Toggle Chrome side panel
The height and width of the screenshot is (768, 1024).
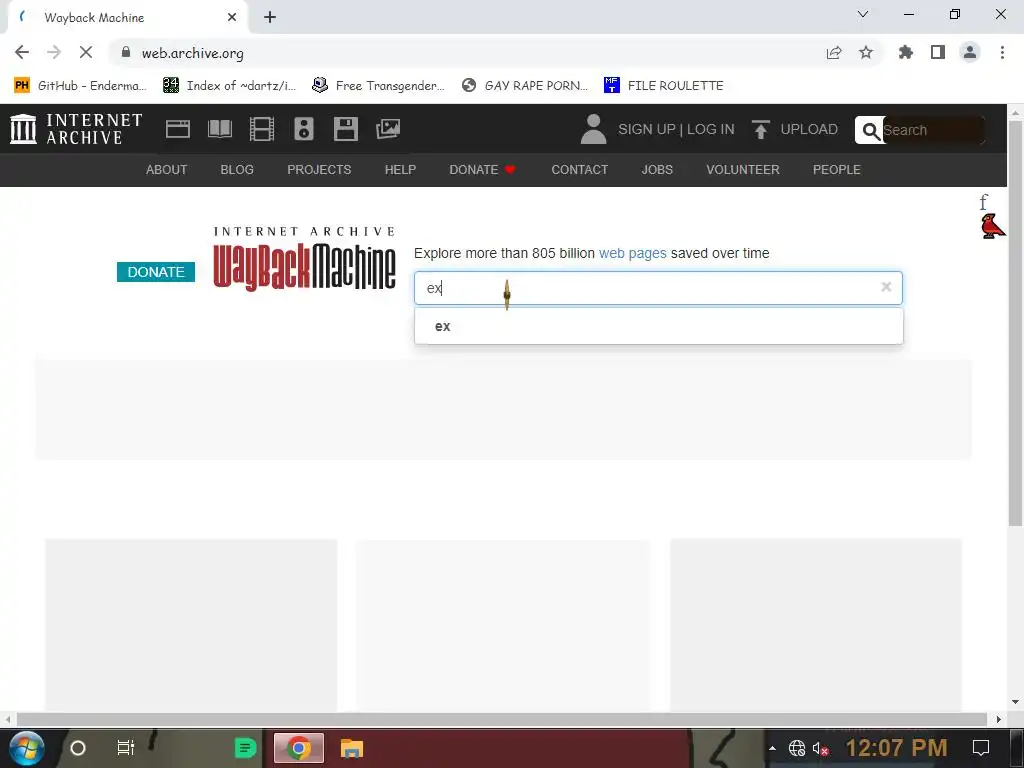[x=938, y=52]
